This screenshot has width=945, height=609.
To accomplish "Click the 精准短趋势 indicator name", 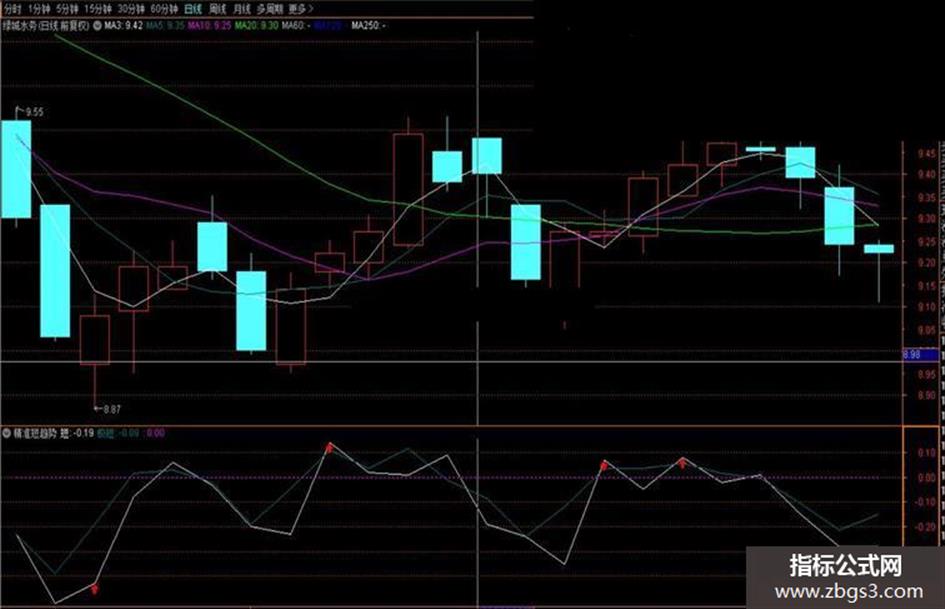I will [x=35, y=433].
